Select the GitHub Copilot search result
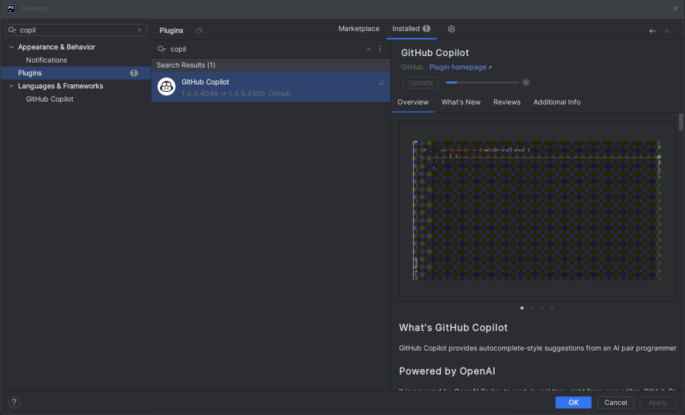This screenshot has height=415, width=685. tap(271, 87)
